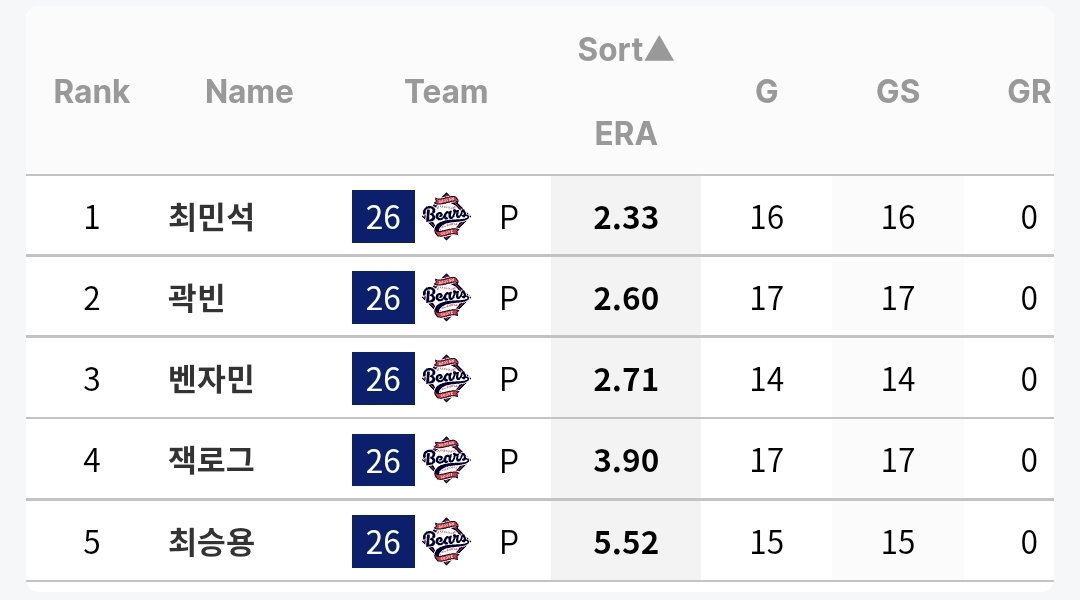
Task: Click the Name column header
Action: coord(249,91)
